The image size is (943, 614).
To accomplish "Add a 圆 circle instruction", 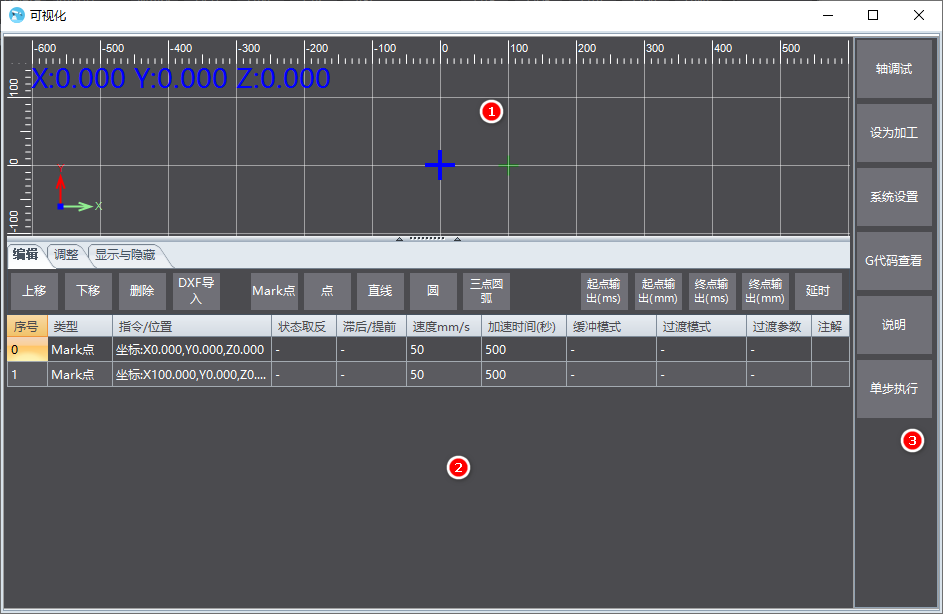I will pyautogui.click(x=433, y=291).
